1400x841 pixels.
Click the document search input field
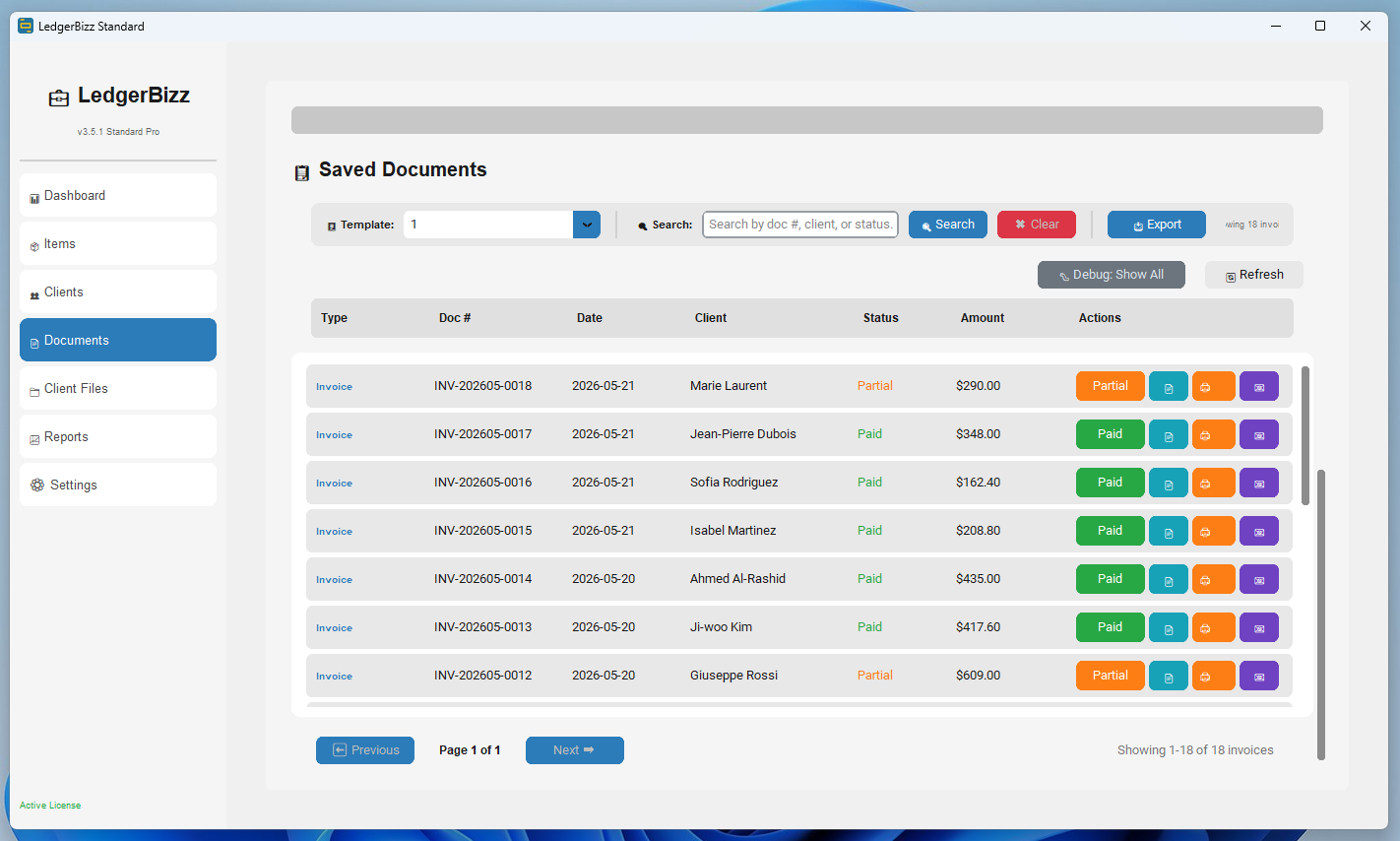pyautogui.click(x=800, y=225)
